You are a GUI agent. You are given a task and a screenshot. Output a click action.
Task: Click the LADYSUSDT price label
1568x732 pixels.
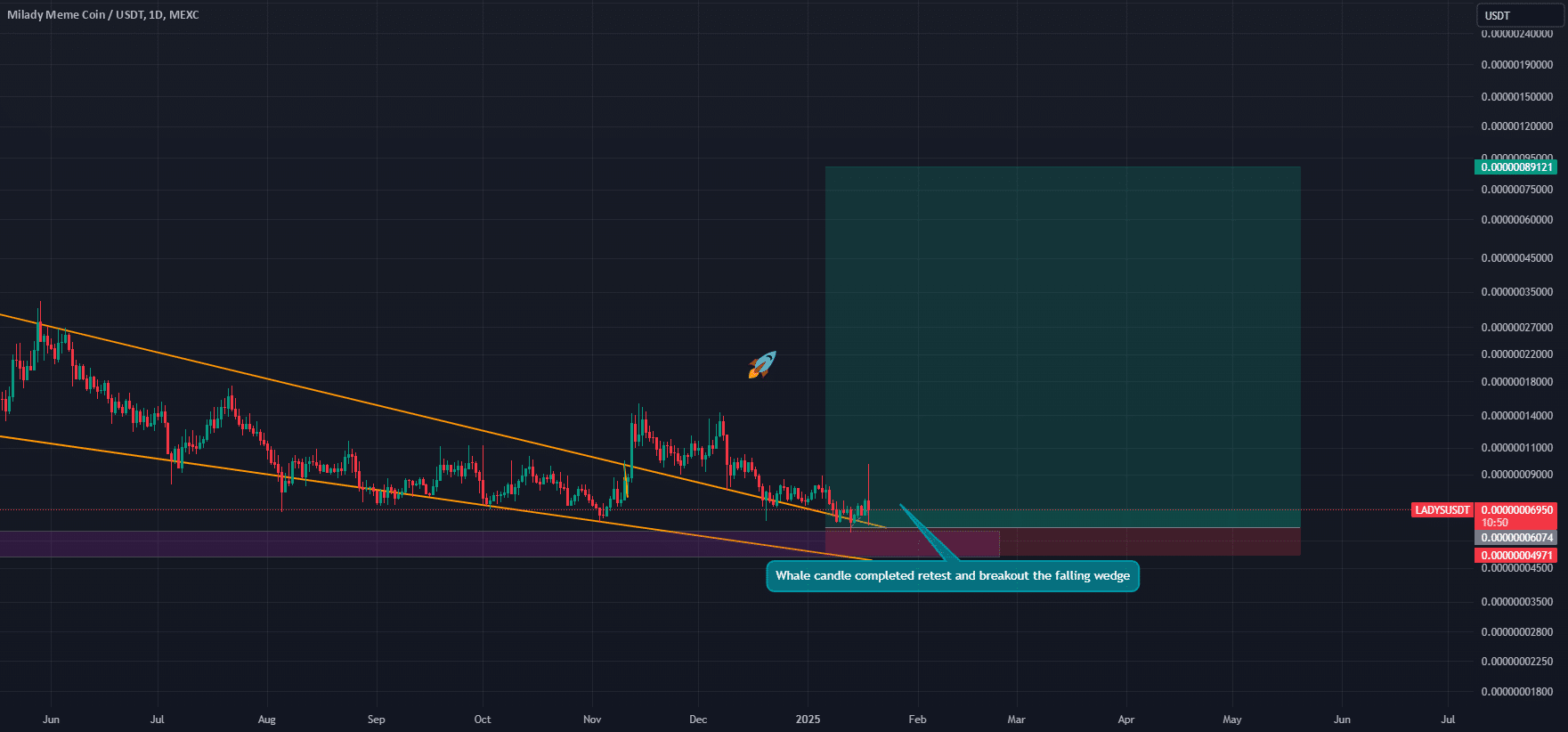pyautogui.click(x=1442, y=510)
